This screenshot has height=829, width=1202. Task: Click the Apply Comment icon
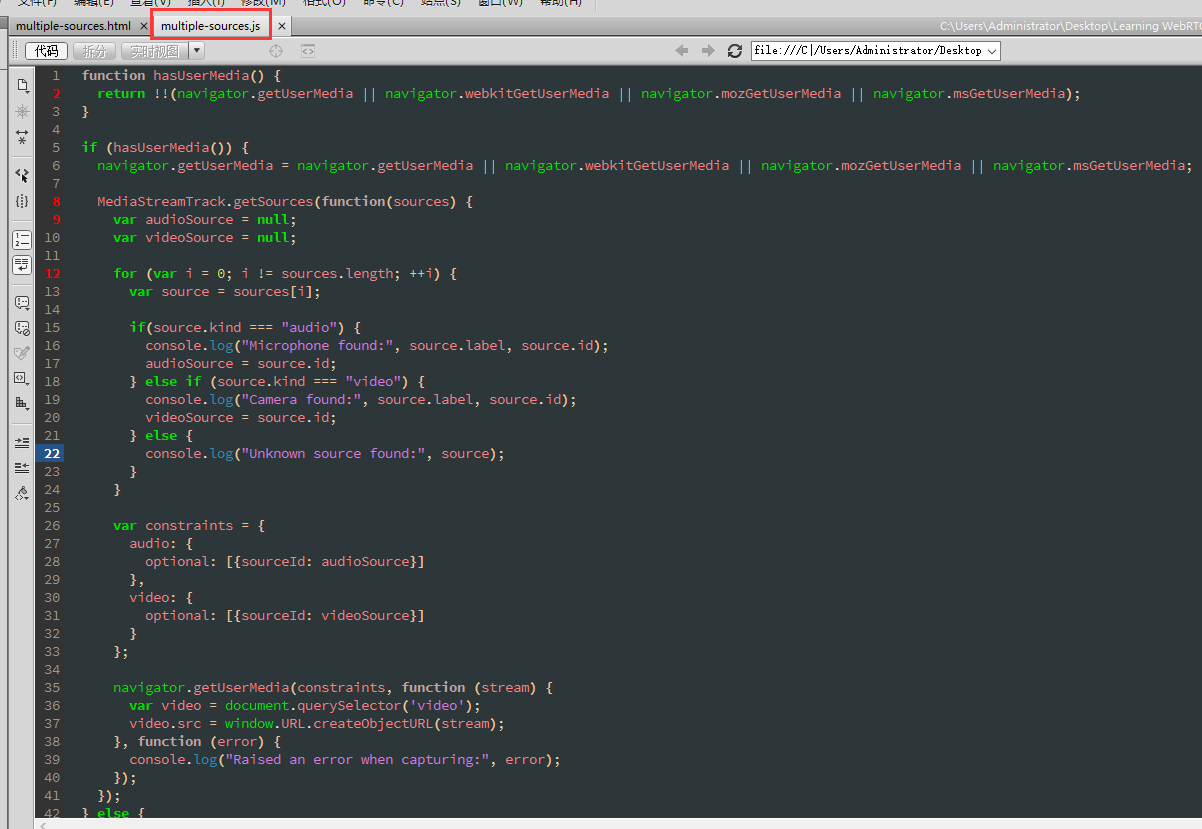tap(22, 302)
